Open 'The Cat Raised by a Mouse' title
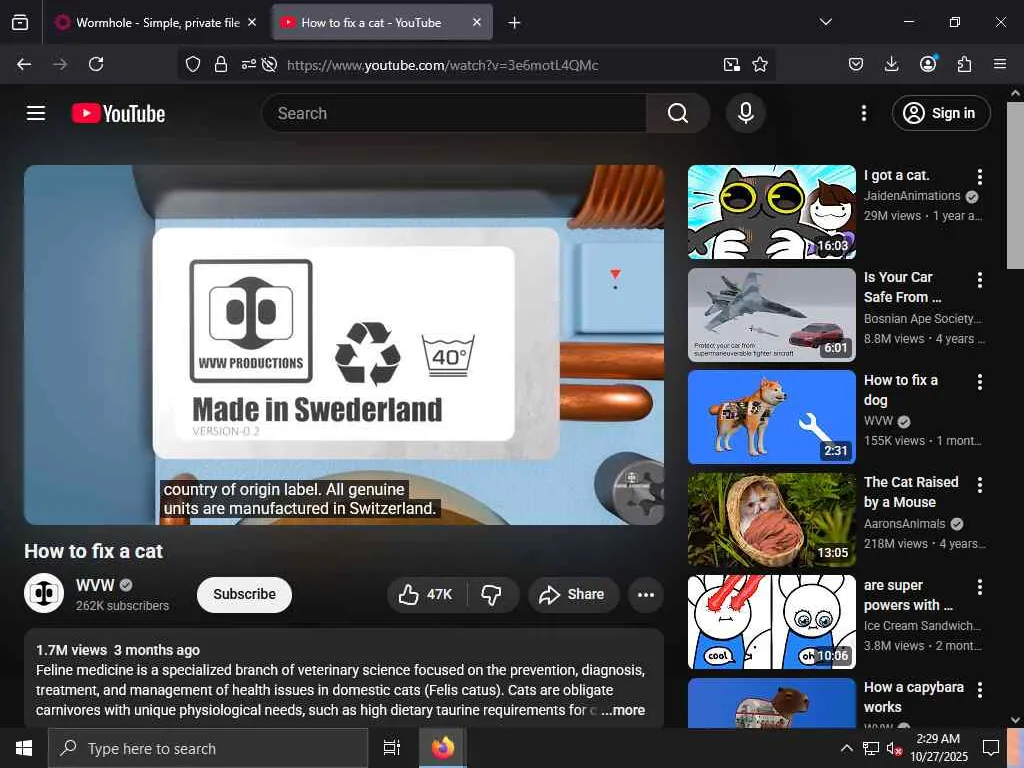Viewport: 1024px width, 768px height. [x=911, y=492]
